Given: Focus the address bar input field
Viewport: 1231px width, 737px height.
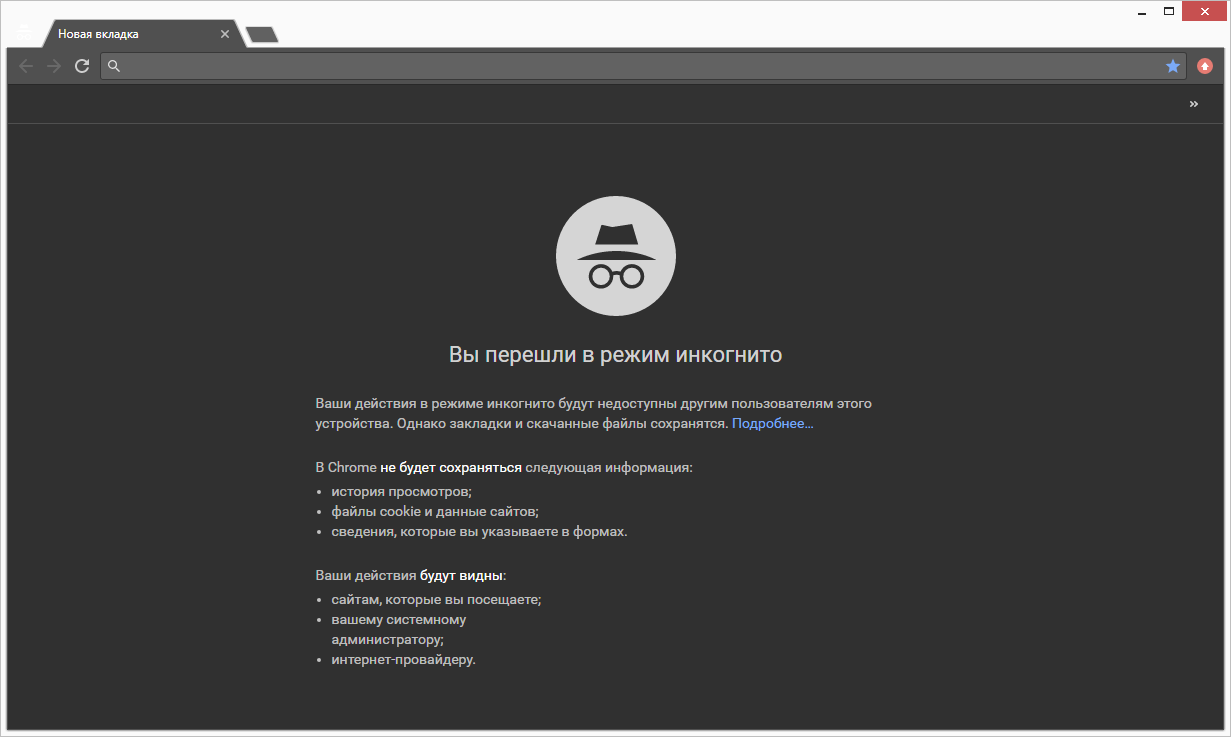Looking at the screenshot, I should [642, 66].
